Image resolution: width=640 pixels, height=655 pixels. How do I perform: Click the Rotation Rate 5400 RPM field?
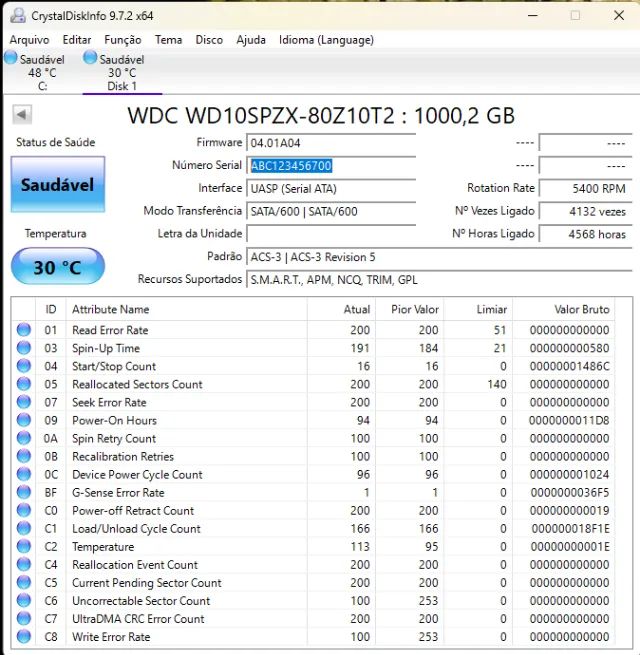[x=585, y=188]
